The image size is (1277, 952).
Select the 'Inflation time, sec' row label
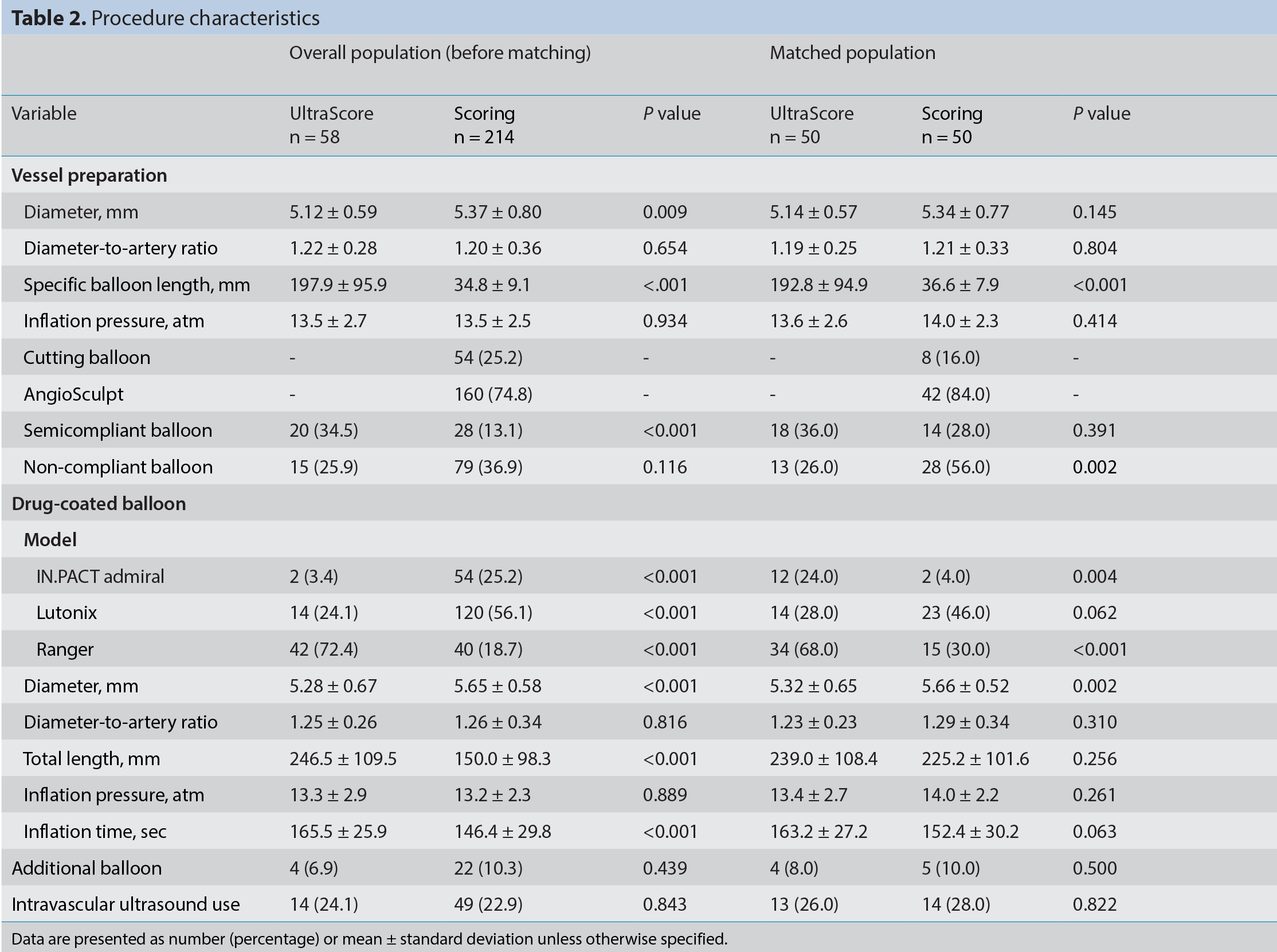tap(95, 832)
